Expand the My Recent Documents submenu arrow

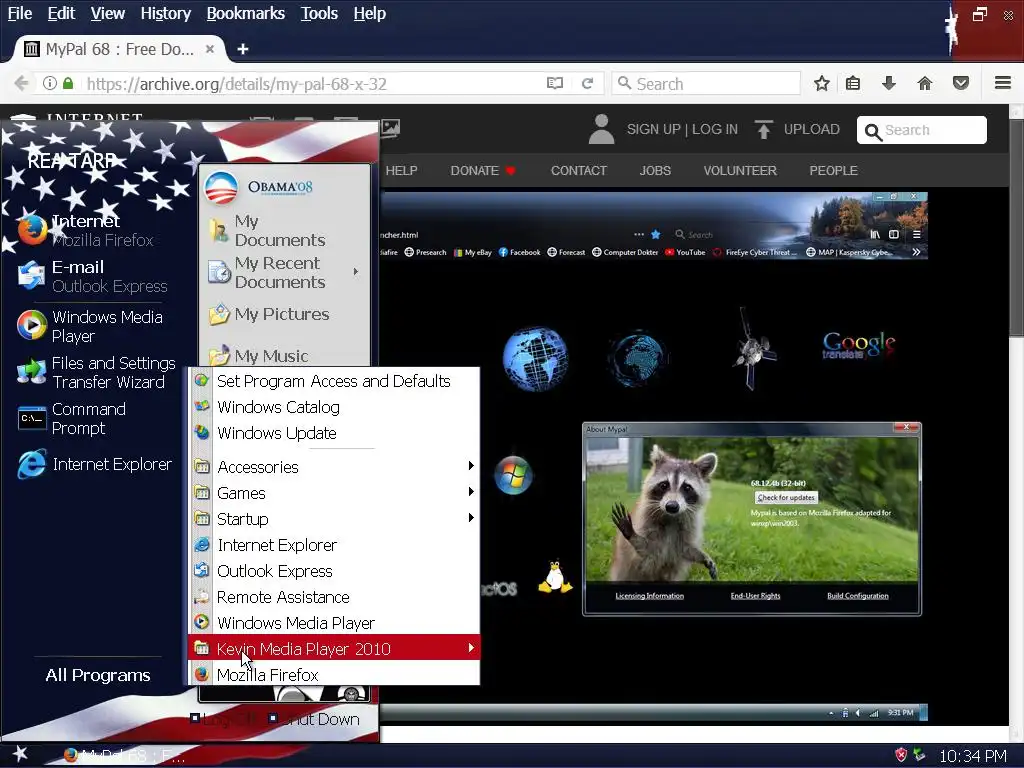356,272
